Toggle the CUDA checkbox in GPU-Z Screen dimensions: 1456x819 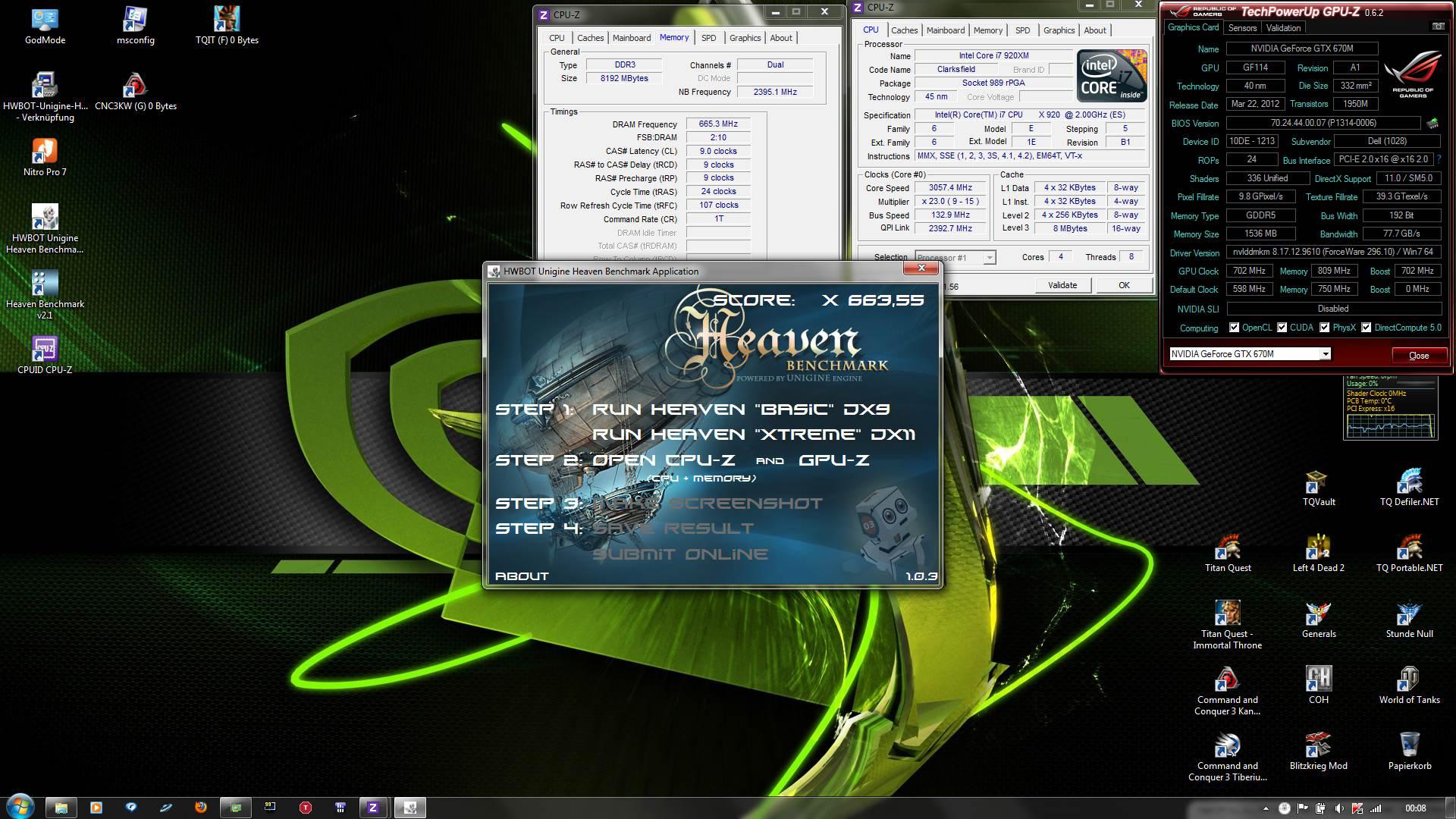pyautogui.click(x=1282, y=328)
